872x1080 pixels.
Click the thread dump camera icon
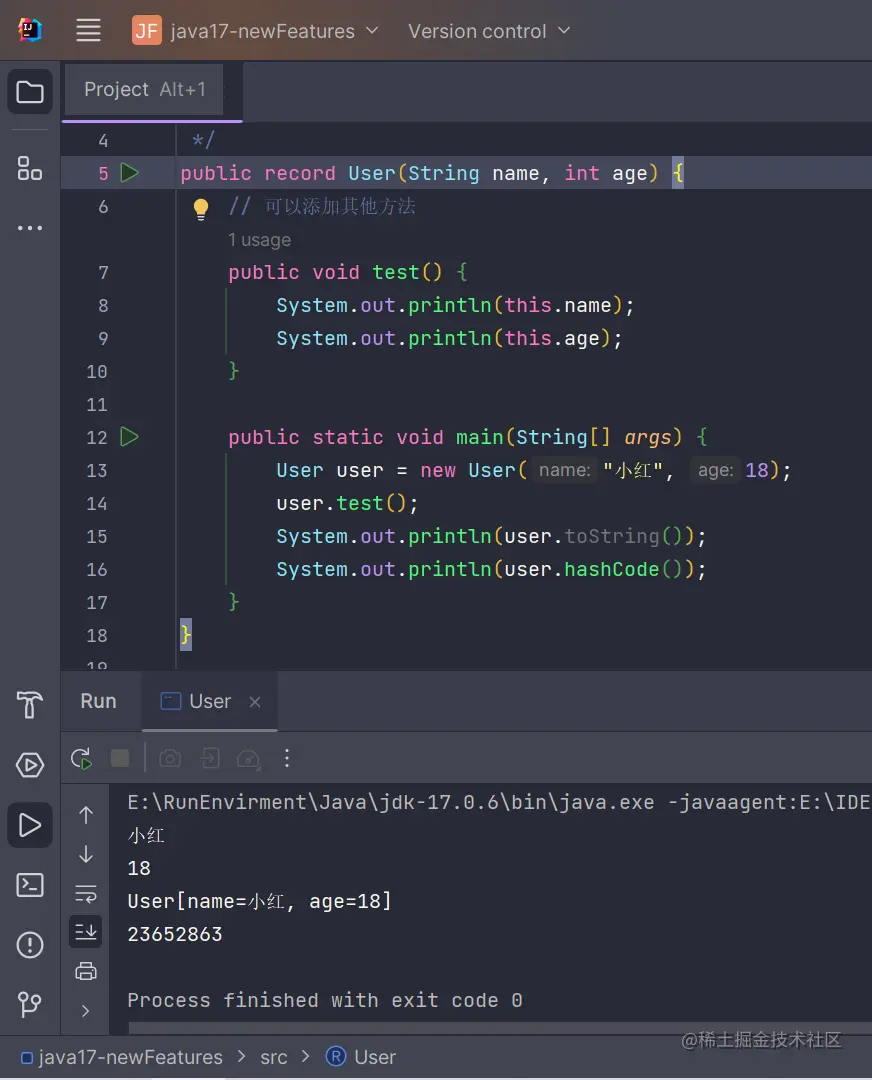coord(170,759)
